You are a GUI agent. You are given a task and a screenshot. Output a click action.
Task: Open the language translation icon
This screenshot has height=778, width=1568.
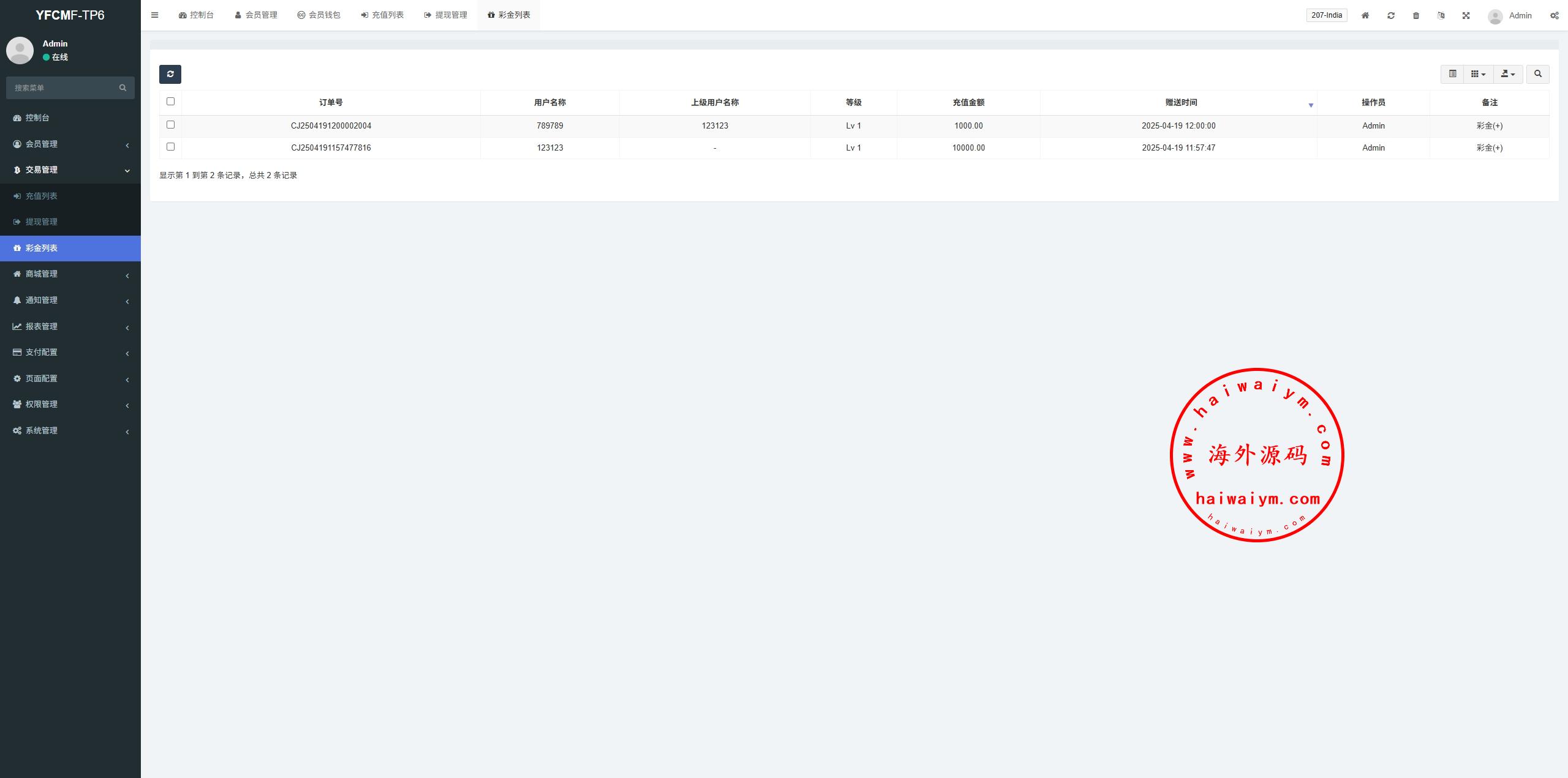(x=1441, y=15)
